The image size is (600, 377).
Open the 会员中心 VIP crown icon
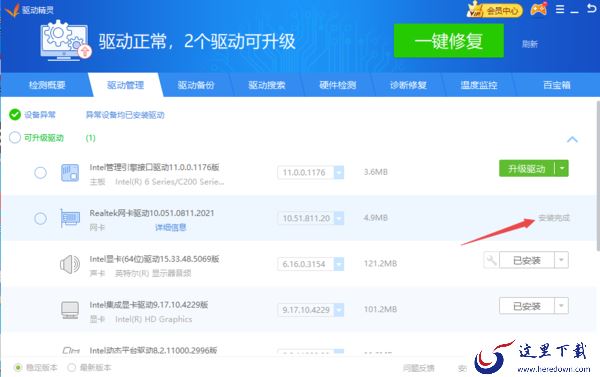coord(474,9)
